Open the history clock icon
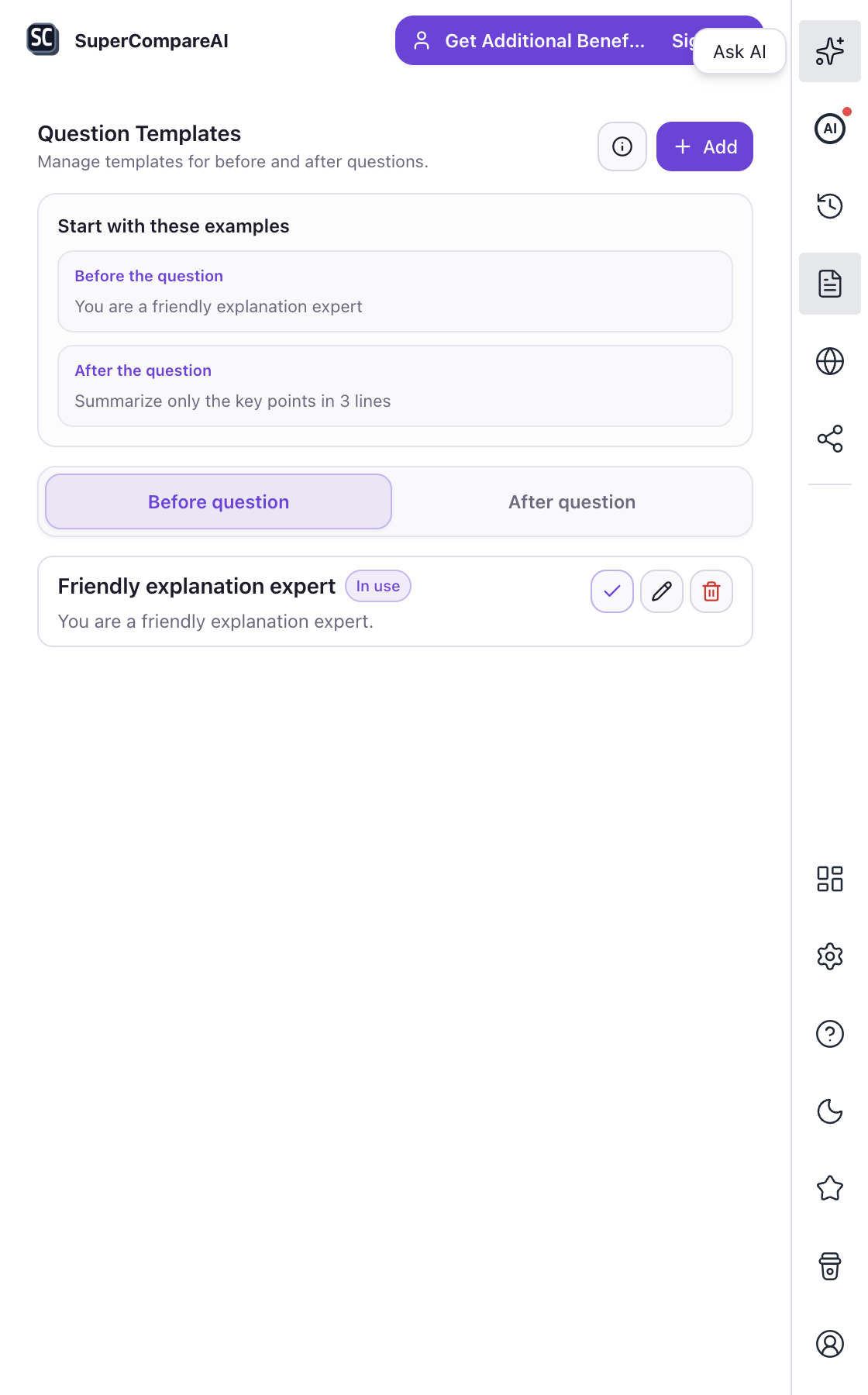The image size is (868, 1395). point(829,206)
